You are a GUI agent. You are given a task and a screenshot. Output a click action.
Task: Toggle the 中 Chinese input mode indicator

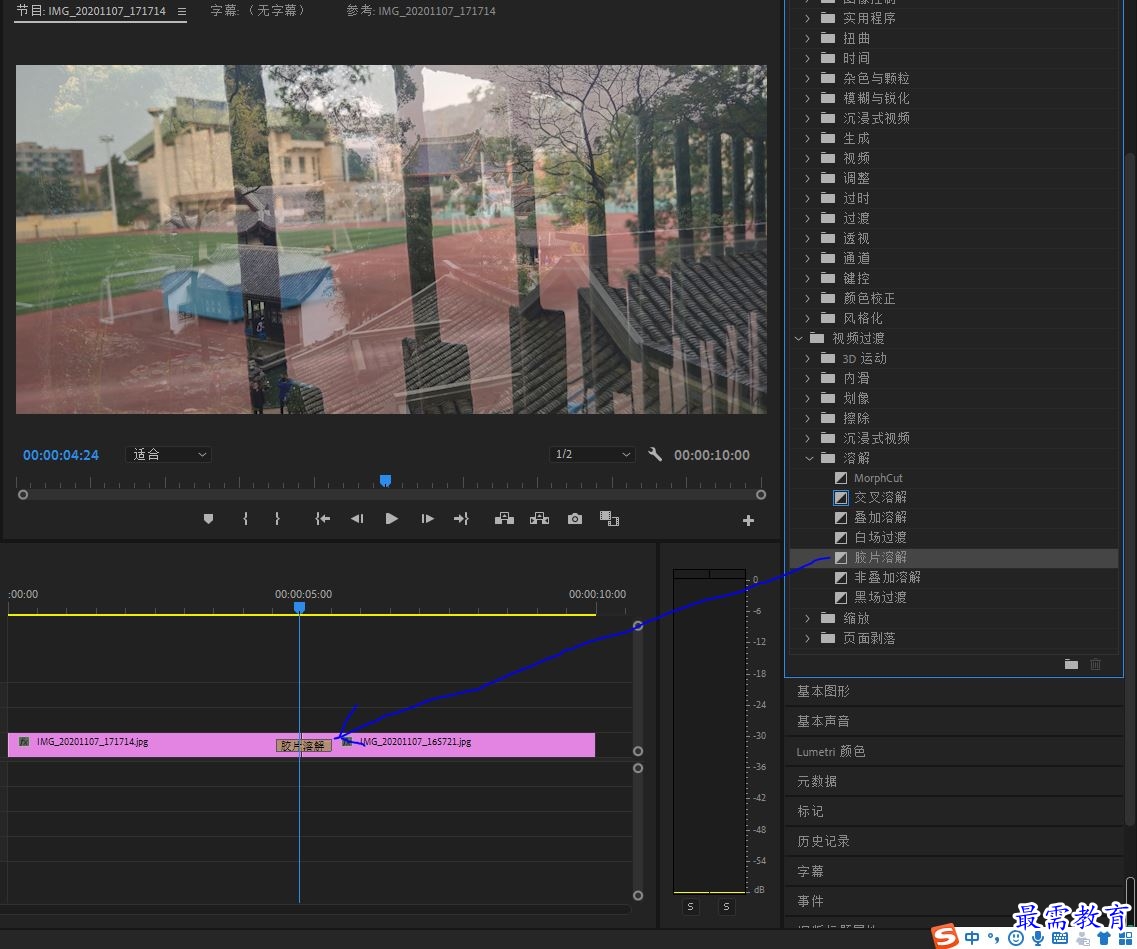pos(972,938)
